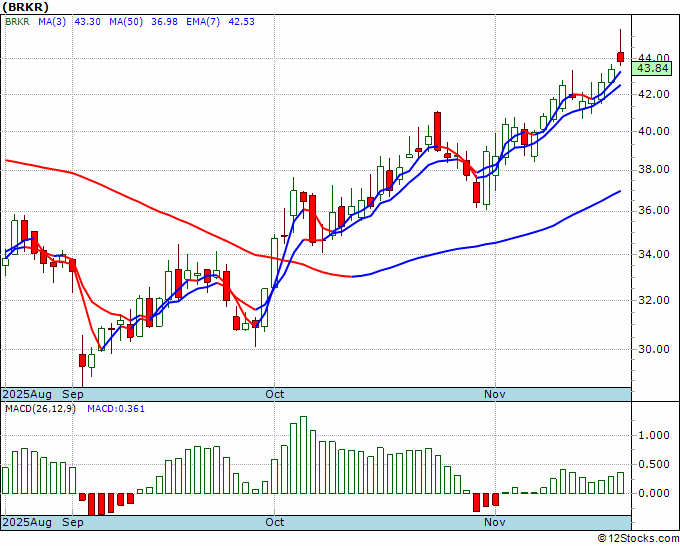This screenshot has width=680, height=546.
Task: Click Sep on price chart time axis
Action: click(x=73, y=394)
